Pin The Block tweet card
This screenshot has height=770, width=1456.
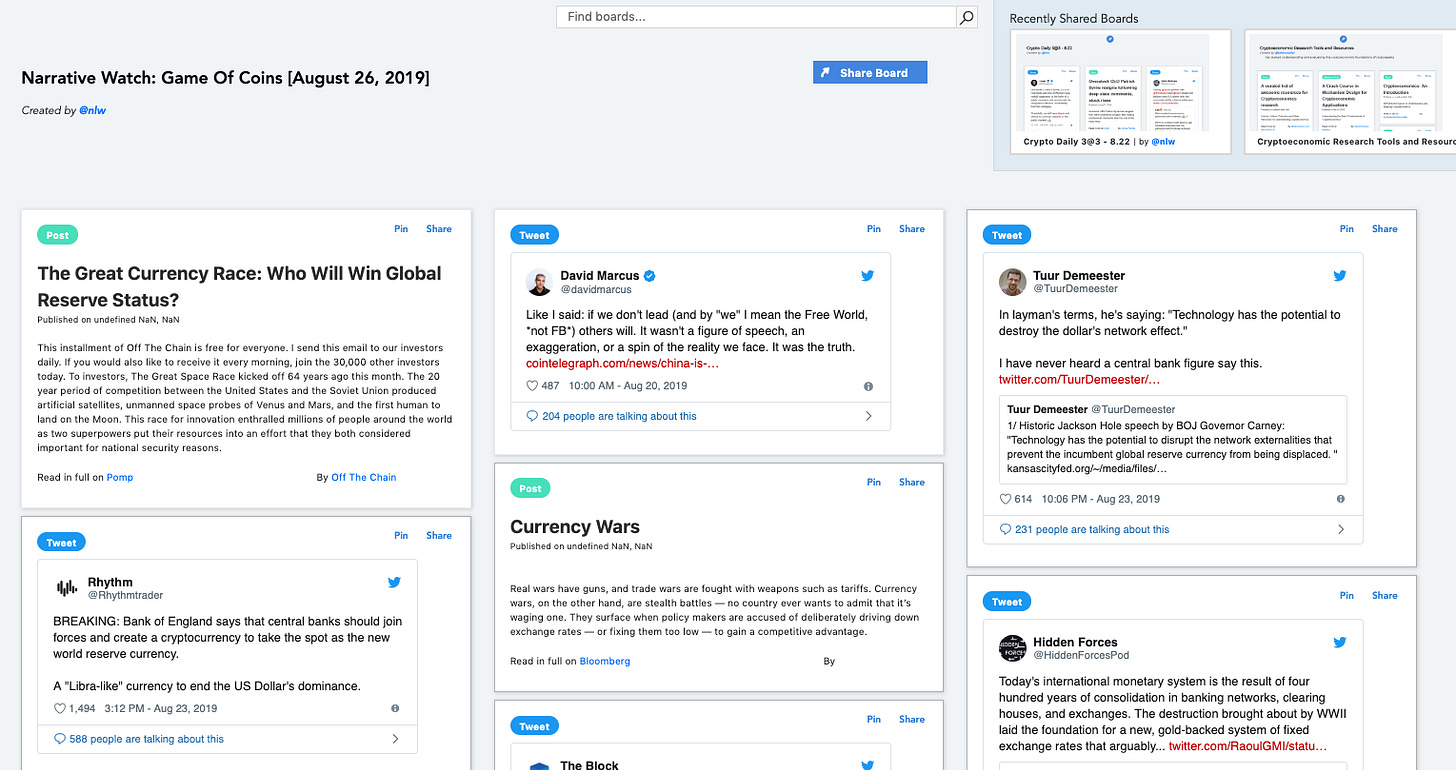(x=874, y=719)
